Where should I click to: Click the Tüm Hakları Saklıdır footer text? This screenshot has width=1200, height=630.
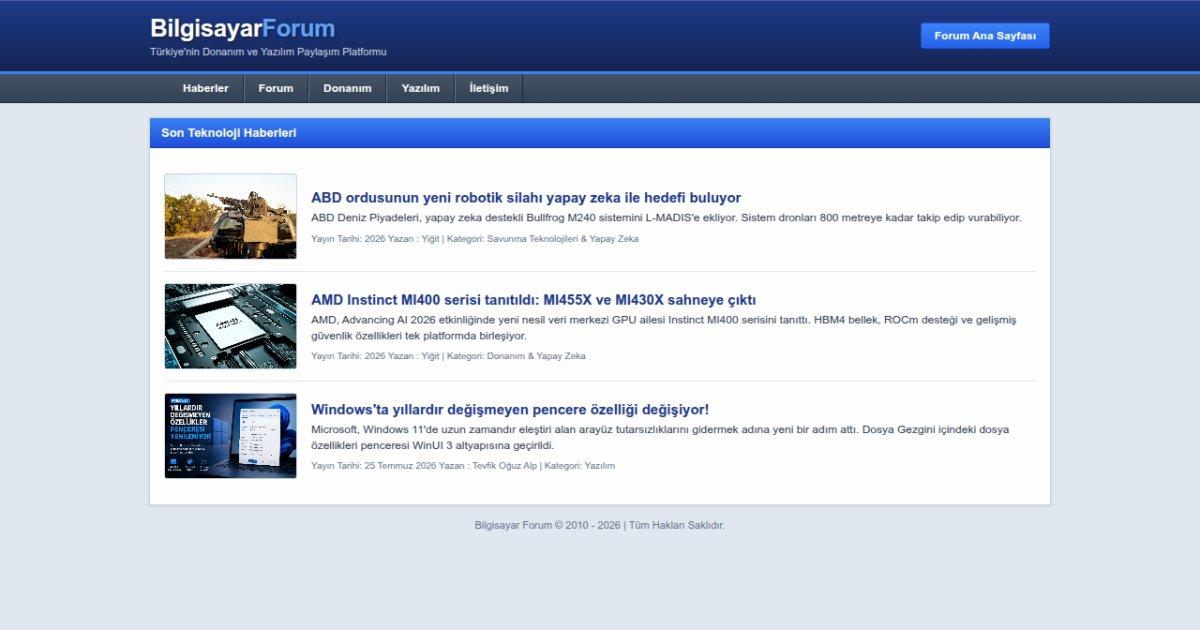point(677,525)
